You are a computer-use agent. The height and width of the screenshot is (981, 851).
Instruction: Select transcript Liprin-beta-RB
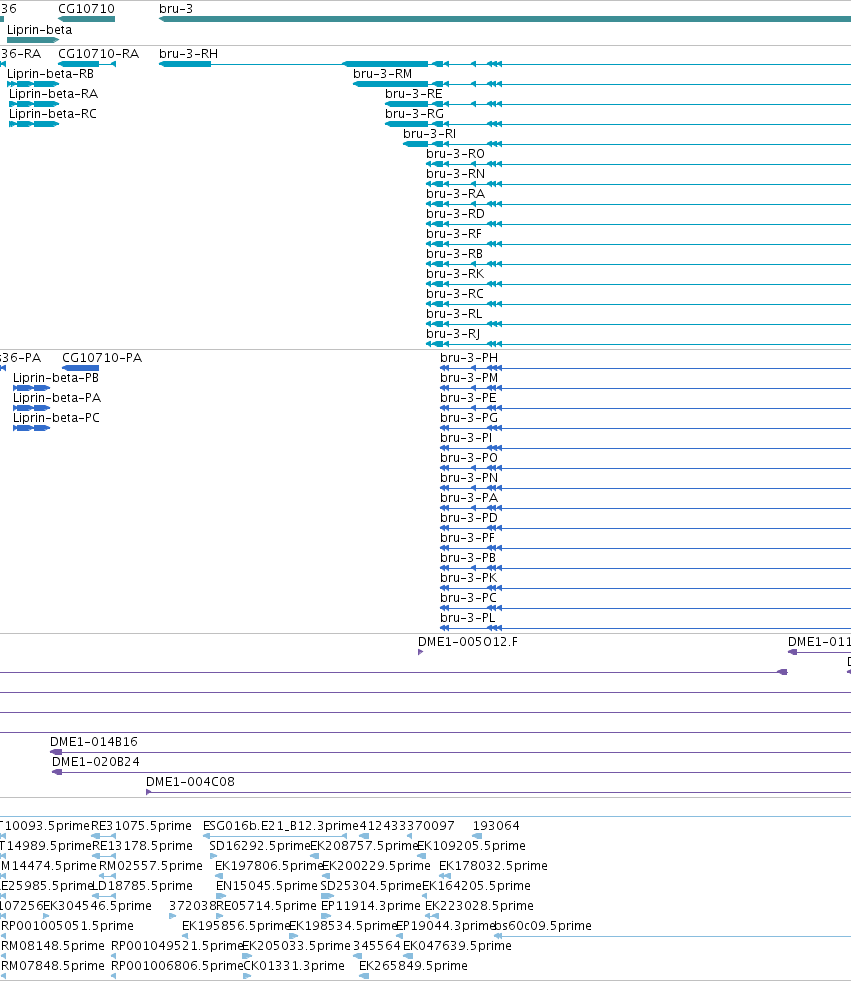coord(50,74)
